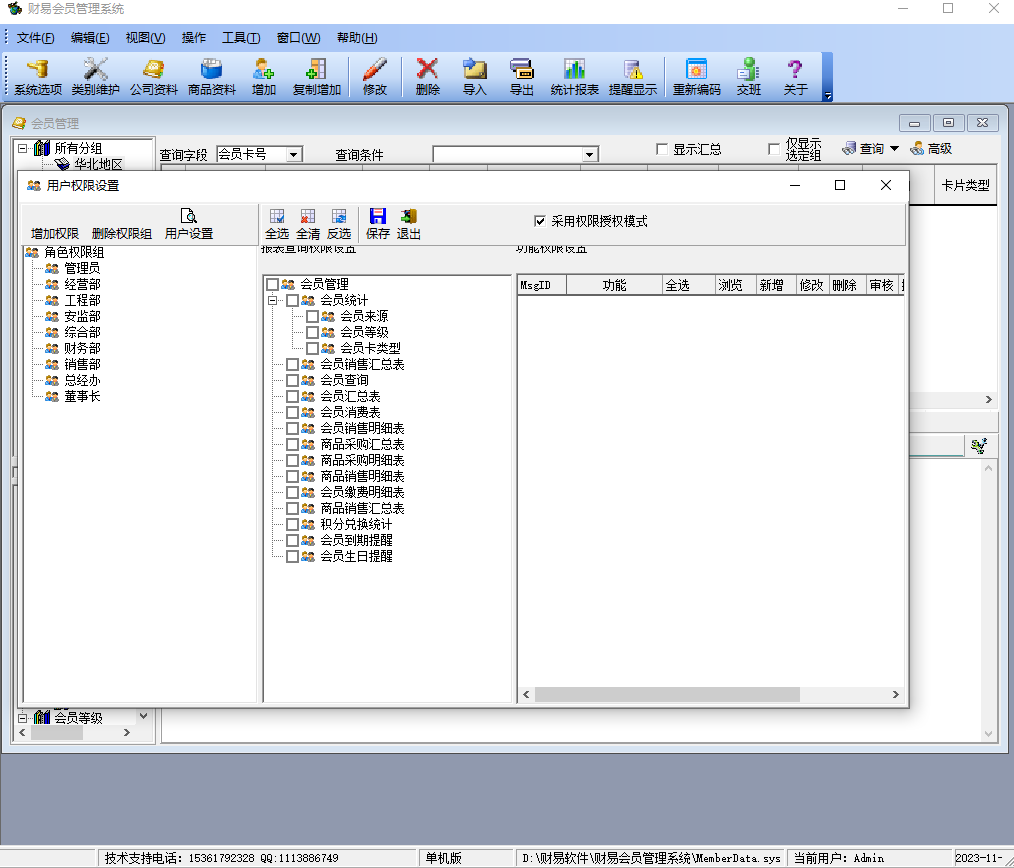Image resolution: width=1014 pixels, height=868 pixels.
Task: Click the 系统选项 toolbar icon
Action: click(x=38, y=70)
